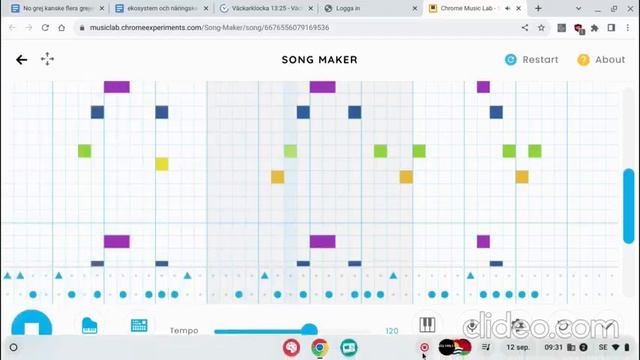Edit the tempo value 120

click(391, 331)
